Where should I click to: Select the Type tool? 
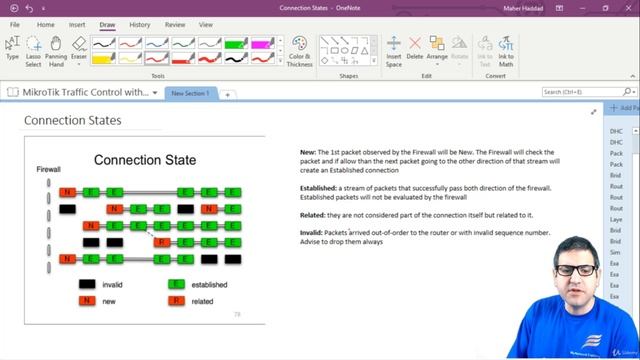point(13,48)
